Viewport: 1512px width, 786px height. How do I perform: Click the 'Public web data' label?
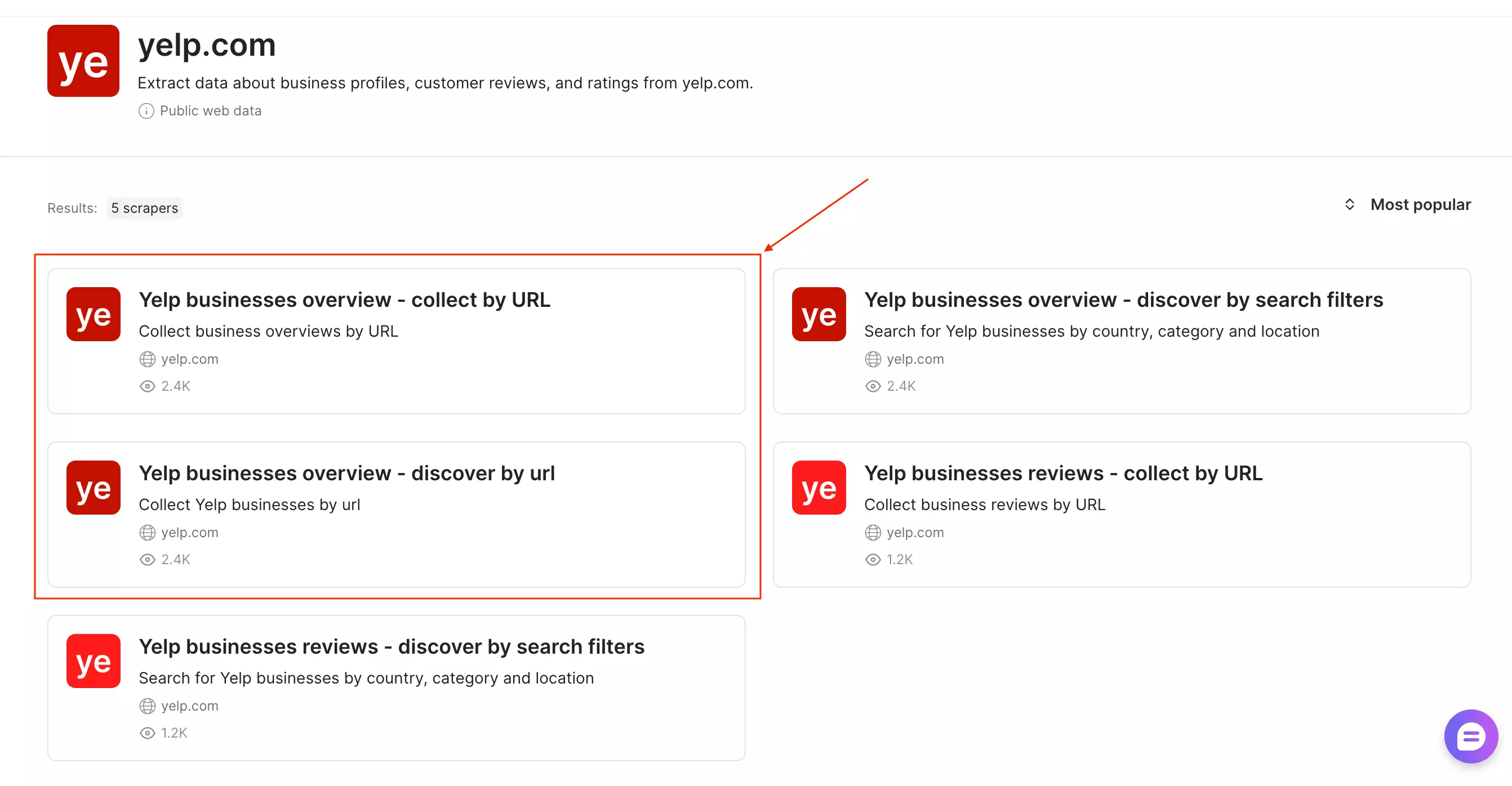[211, 111]
